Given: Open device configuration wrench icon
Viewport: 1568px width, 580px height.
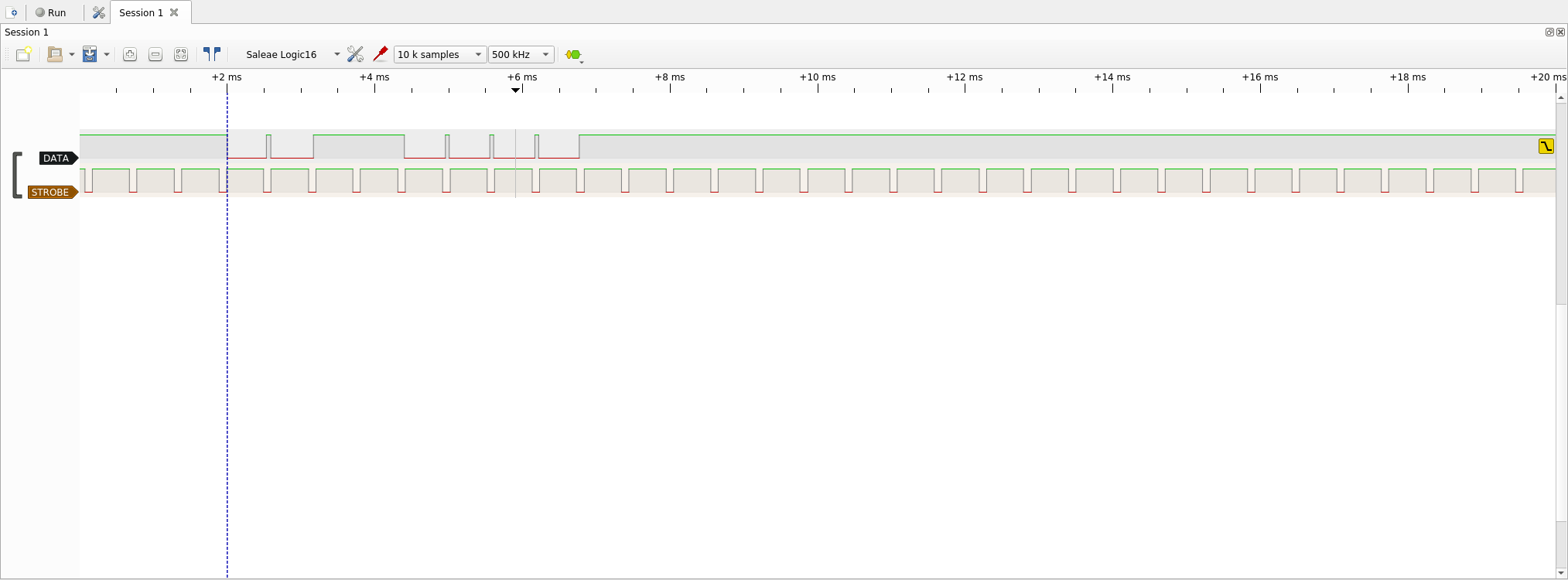Looking at the screenshot, I should (x=355, y=54).
